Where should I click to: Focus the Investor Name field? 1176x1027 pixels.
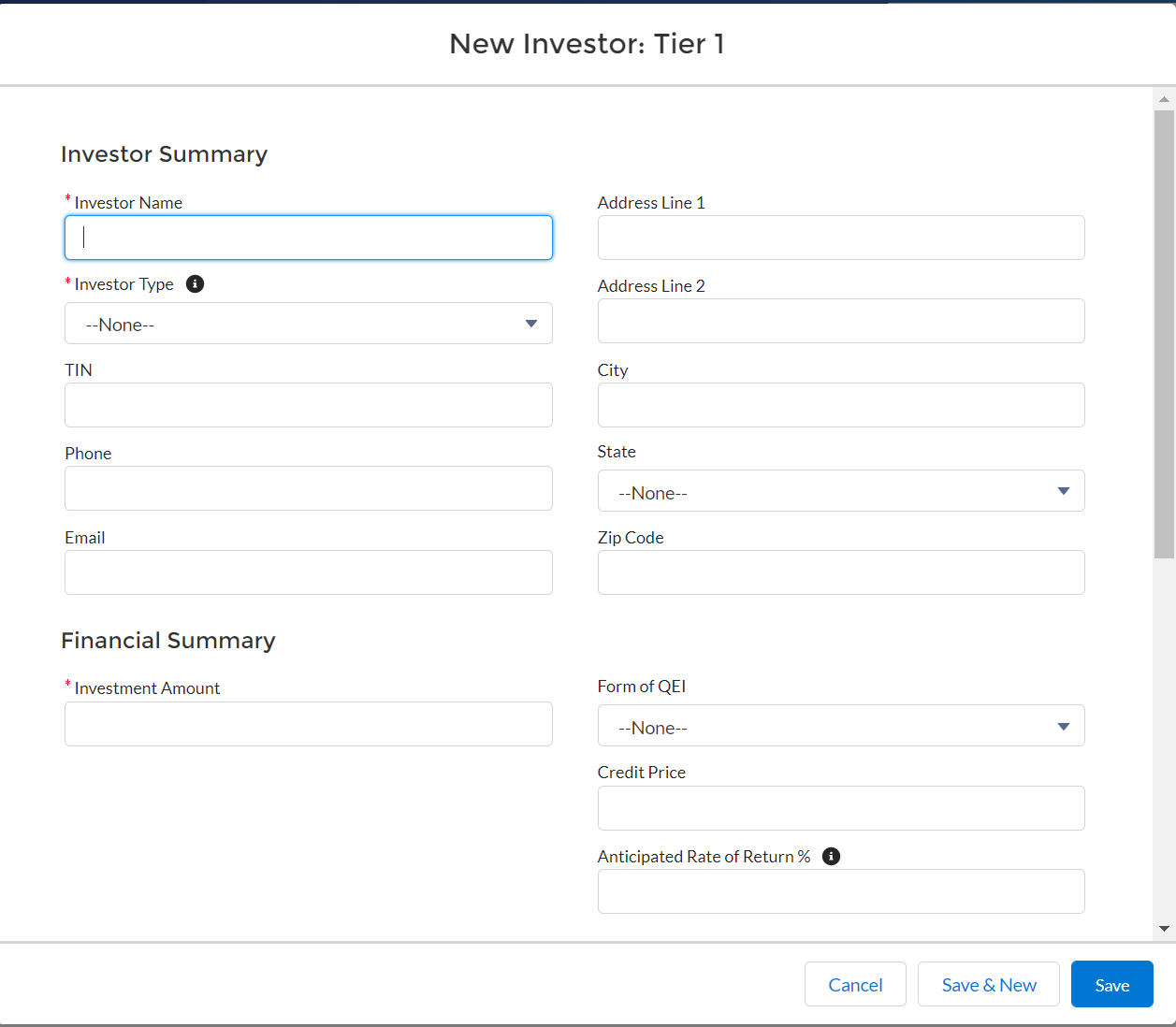[x=308, y=238]
